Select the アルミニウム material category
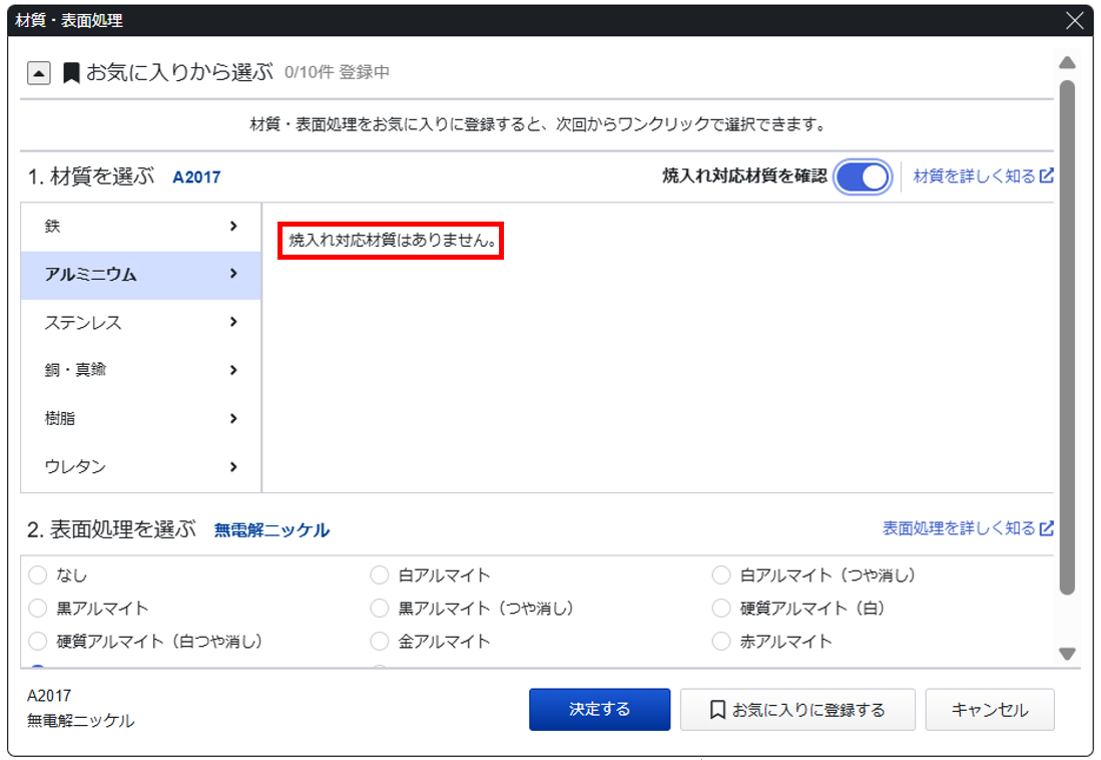1101x760 pixels. pyautogui.click(x=141, y=275)
